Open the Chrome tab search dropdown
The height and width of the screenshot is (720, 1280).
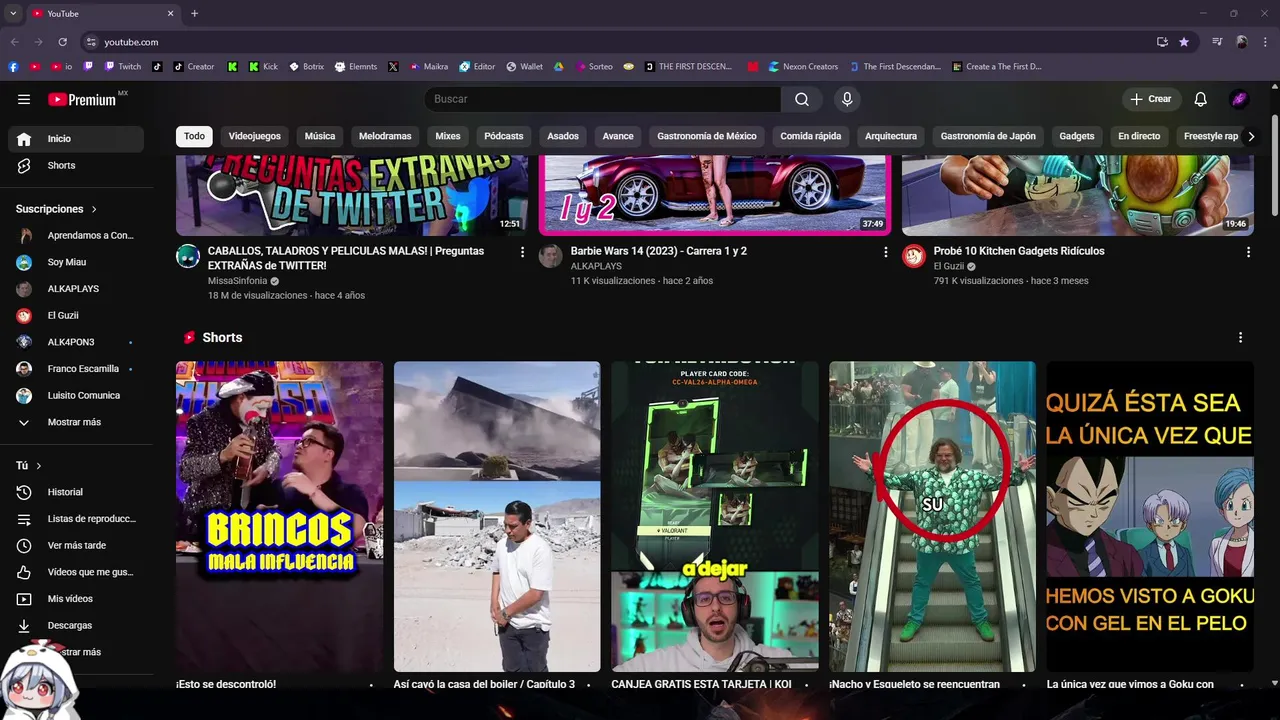point(13,13)
